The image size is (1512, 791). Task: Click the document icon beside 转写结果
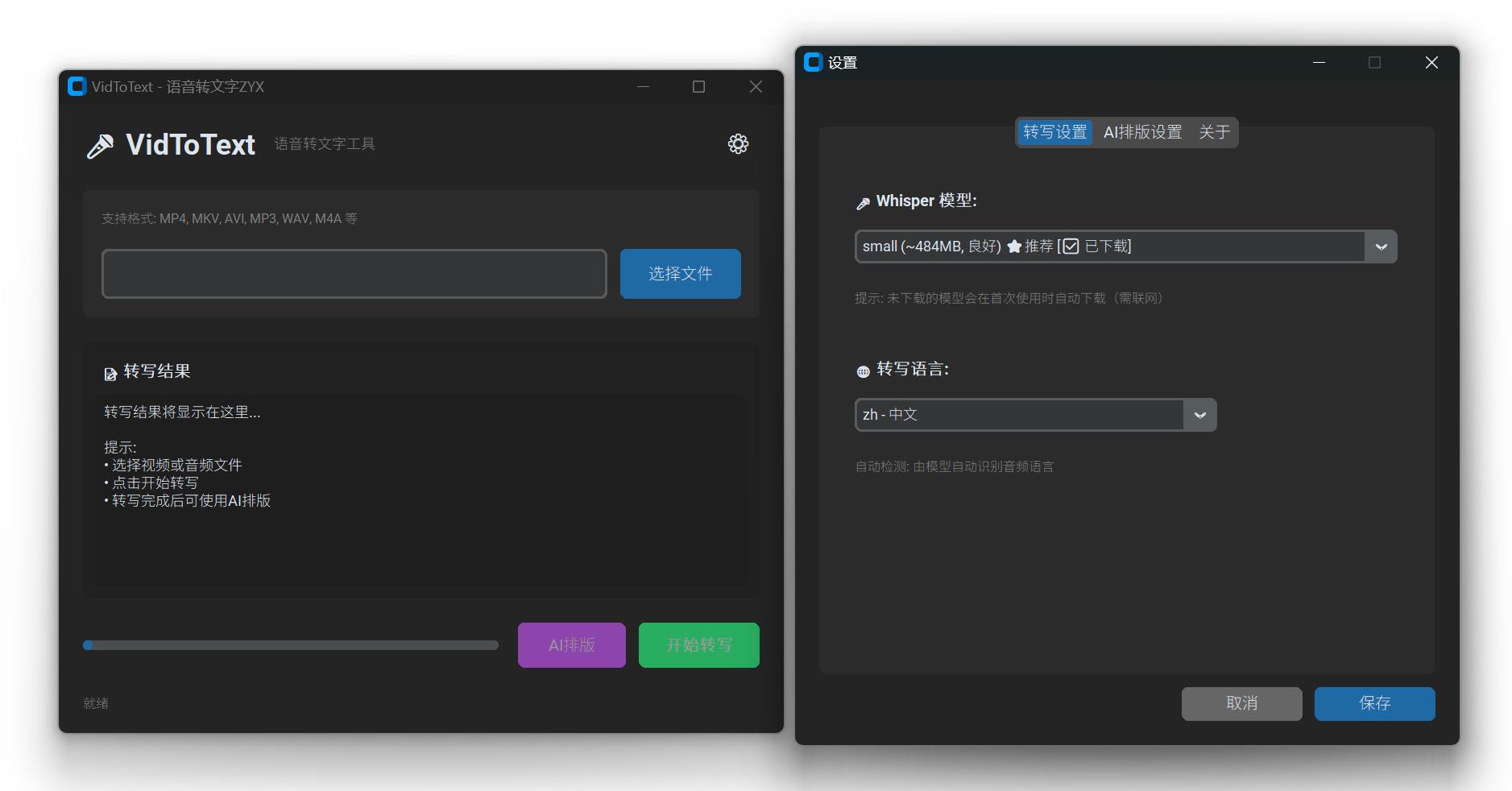click(x=110, y=374)
